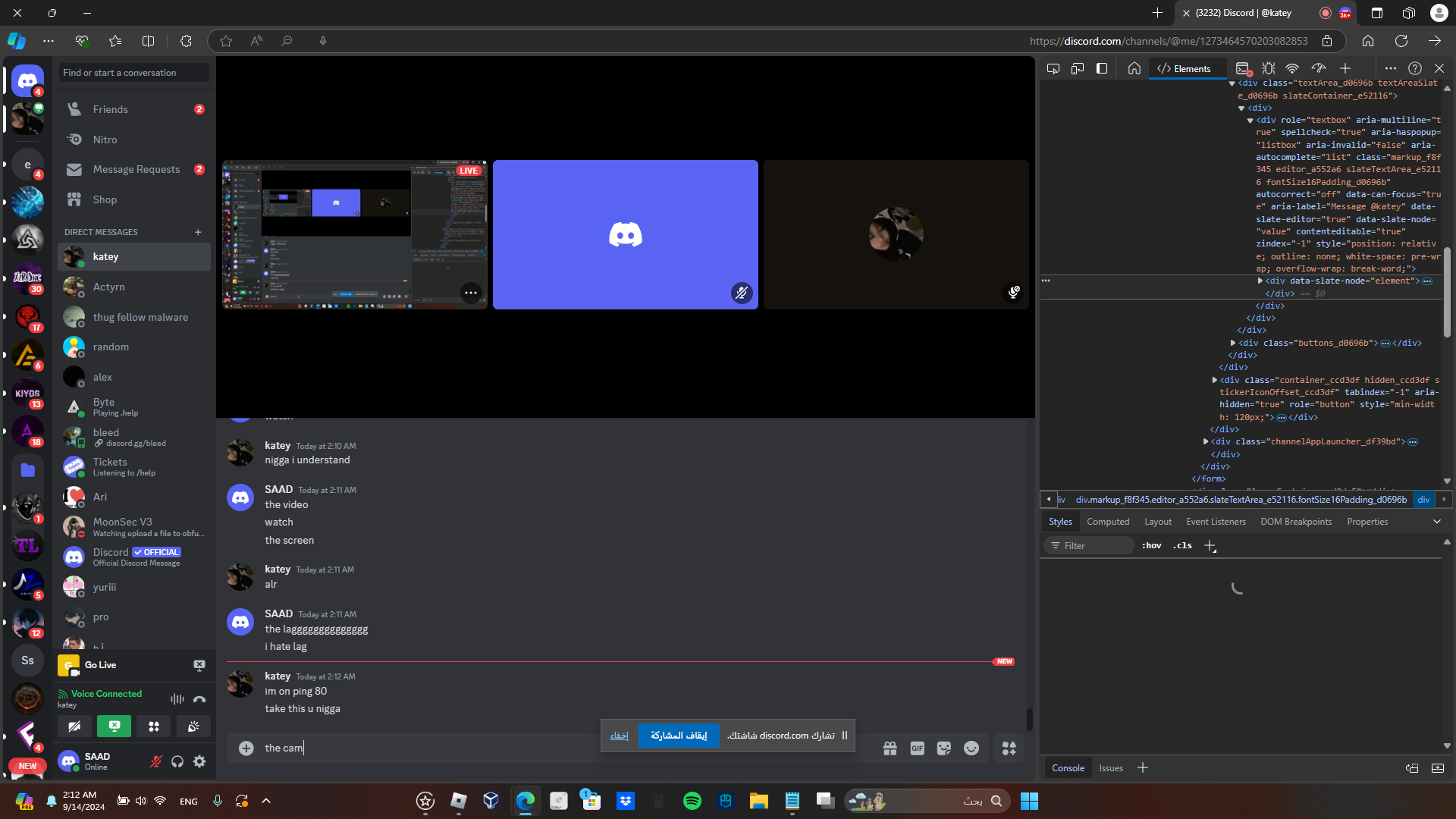
Task: Open Discord home direct messages icon
Action: pyautogui.click(x=27, y=80)
